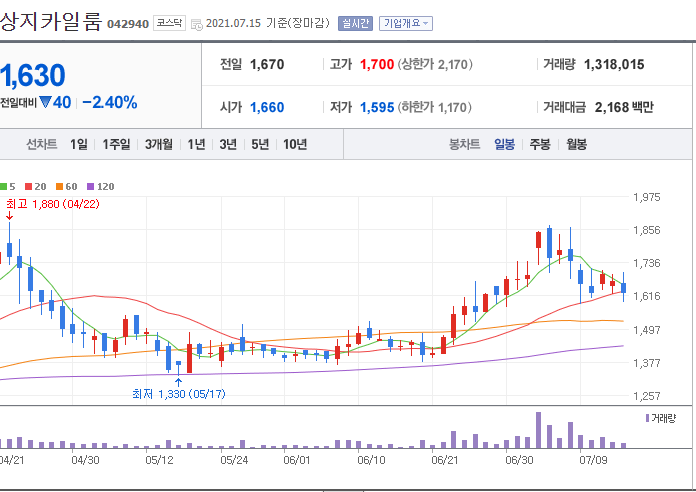
Task: Click the 실시간 real-time button
Action: tap(355, 24)
